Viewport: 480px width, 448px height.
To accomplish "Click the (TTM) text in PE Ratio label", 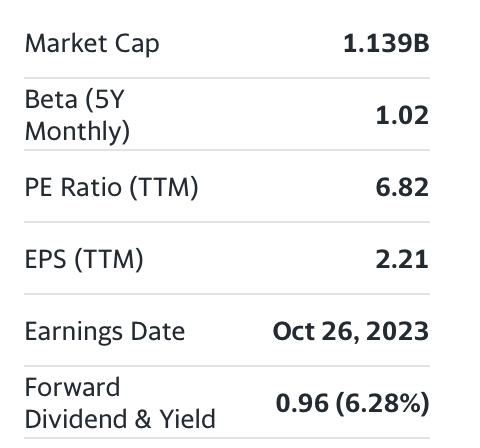I will [x=164, y=187].
